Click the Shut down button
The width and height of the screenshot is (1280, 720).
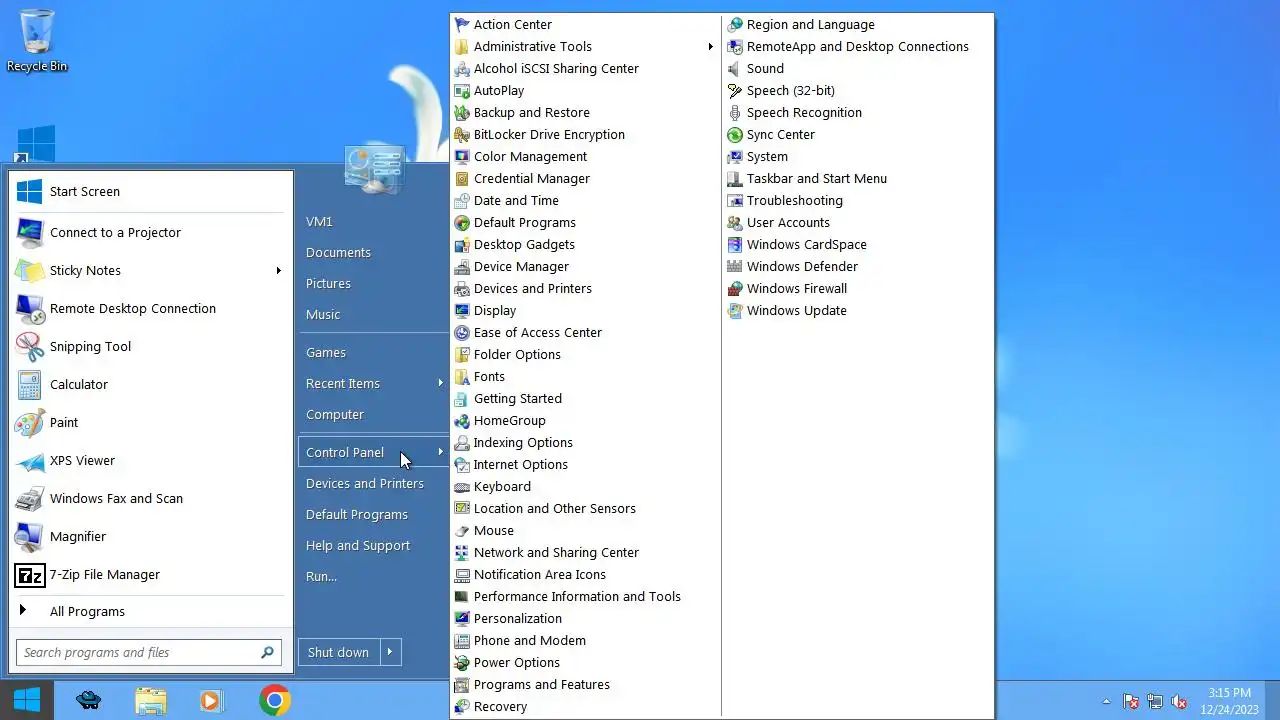point(338,652)
